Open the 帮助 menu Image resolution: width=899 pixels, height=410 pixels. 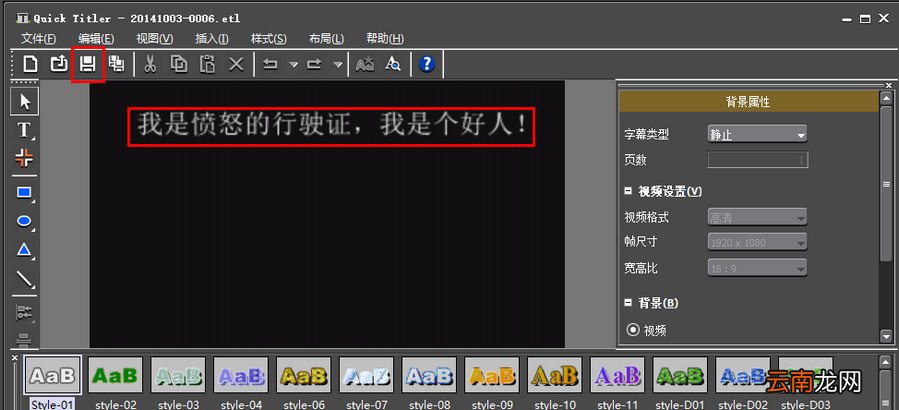[x=385, y=39]
